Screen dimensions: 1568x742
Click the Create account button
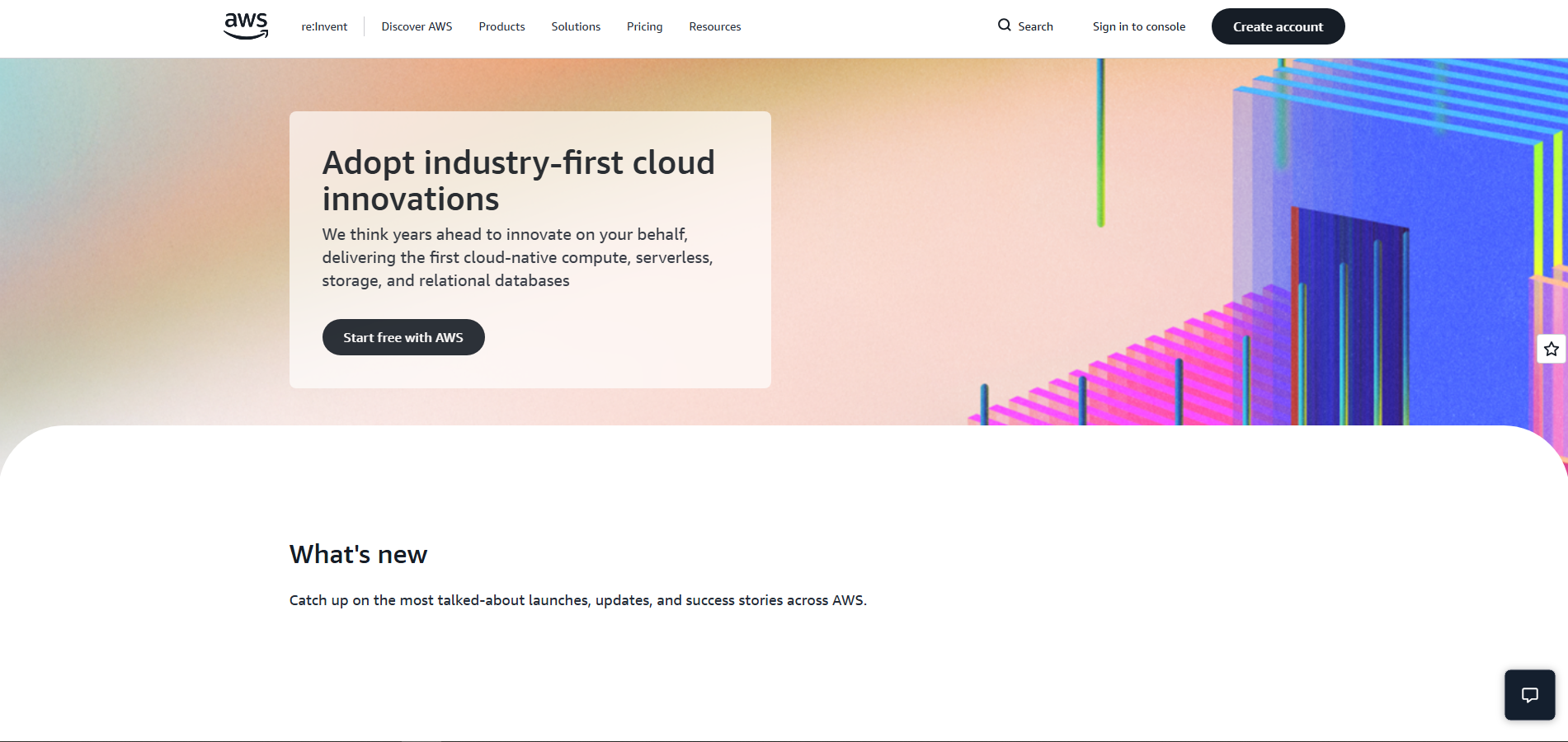[1278, 26]
